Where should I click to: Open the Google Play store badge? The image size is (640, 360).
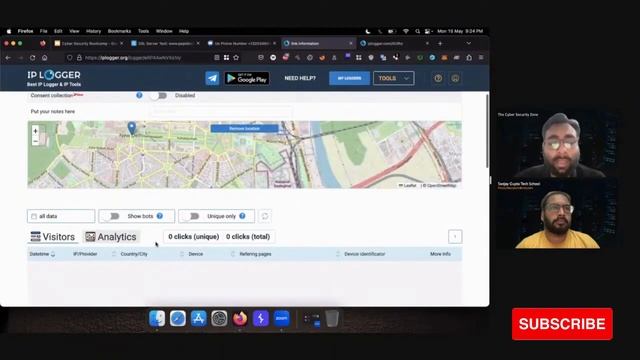(247, 78)
